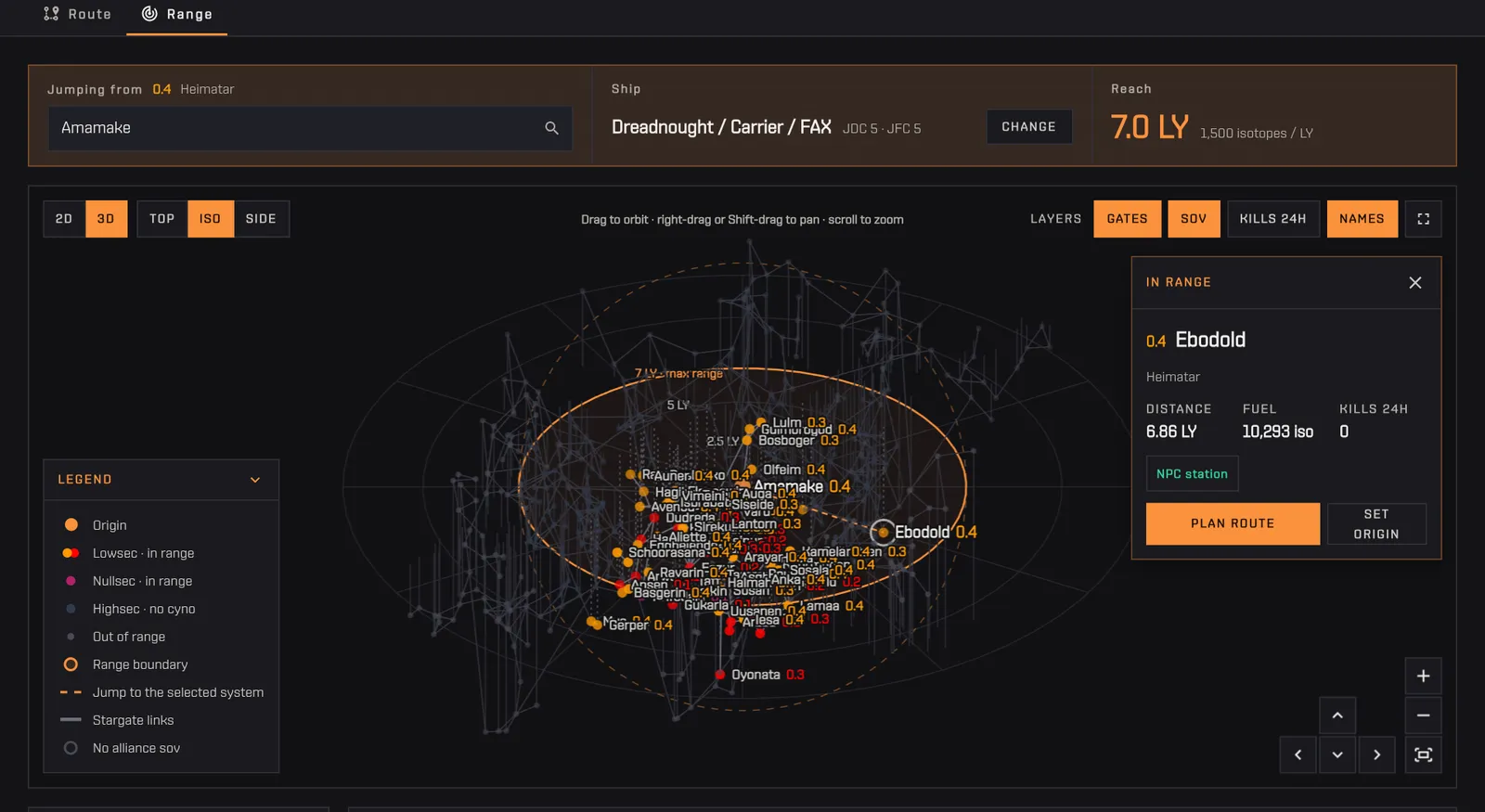1485x812 pixels.
Task: Toggle the GATES layer
Action: [1127, 219]
